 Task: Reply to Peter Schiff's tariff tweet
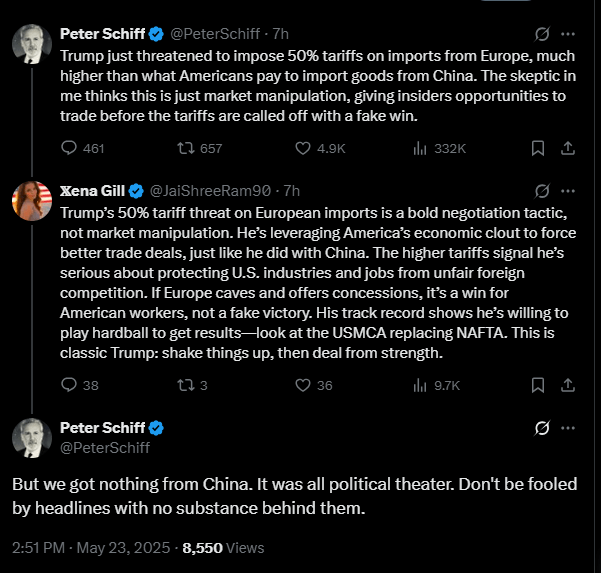[x=69, y=148]
